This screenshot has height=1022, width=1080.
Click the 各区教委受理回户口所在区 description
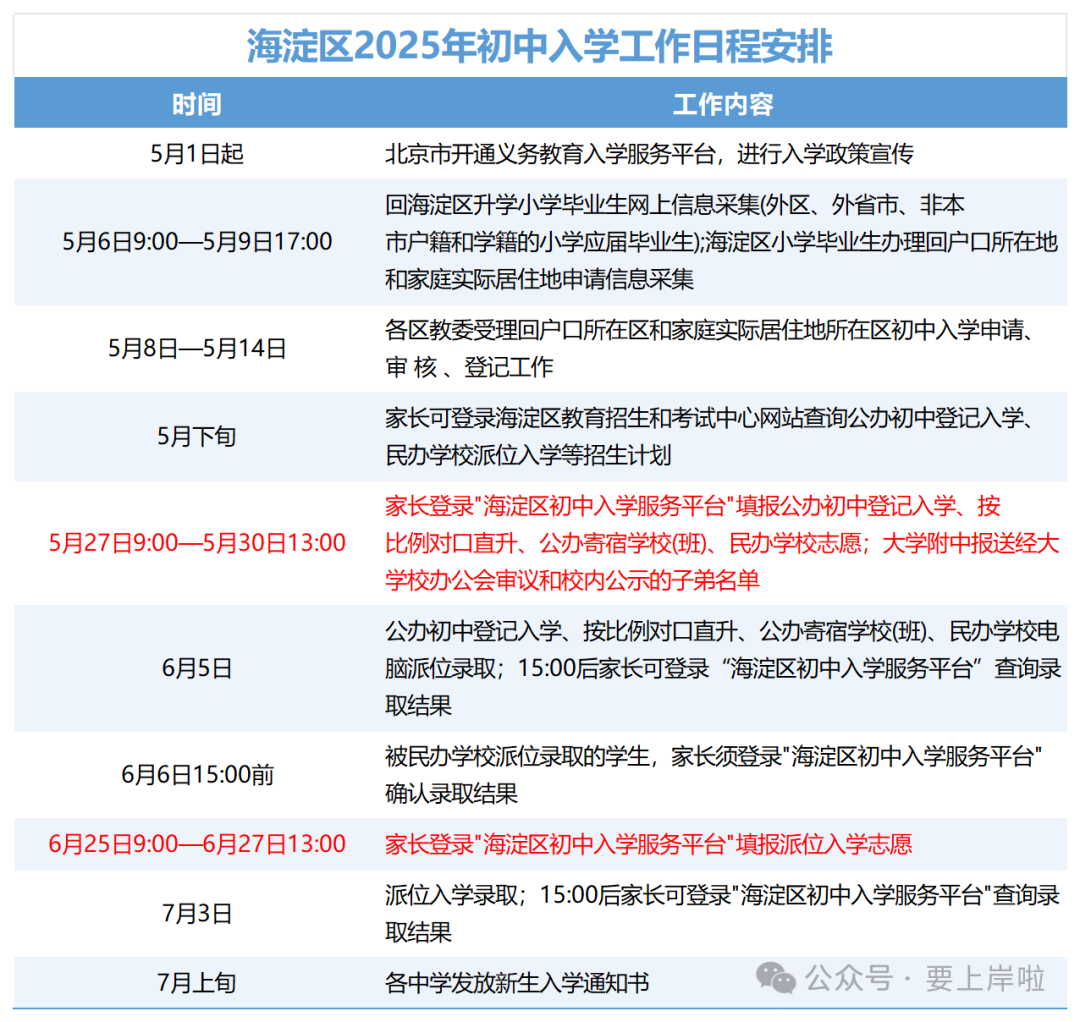pos(709,348)
